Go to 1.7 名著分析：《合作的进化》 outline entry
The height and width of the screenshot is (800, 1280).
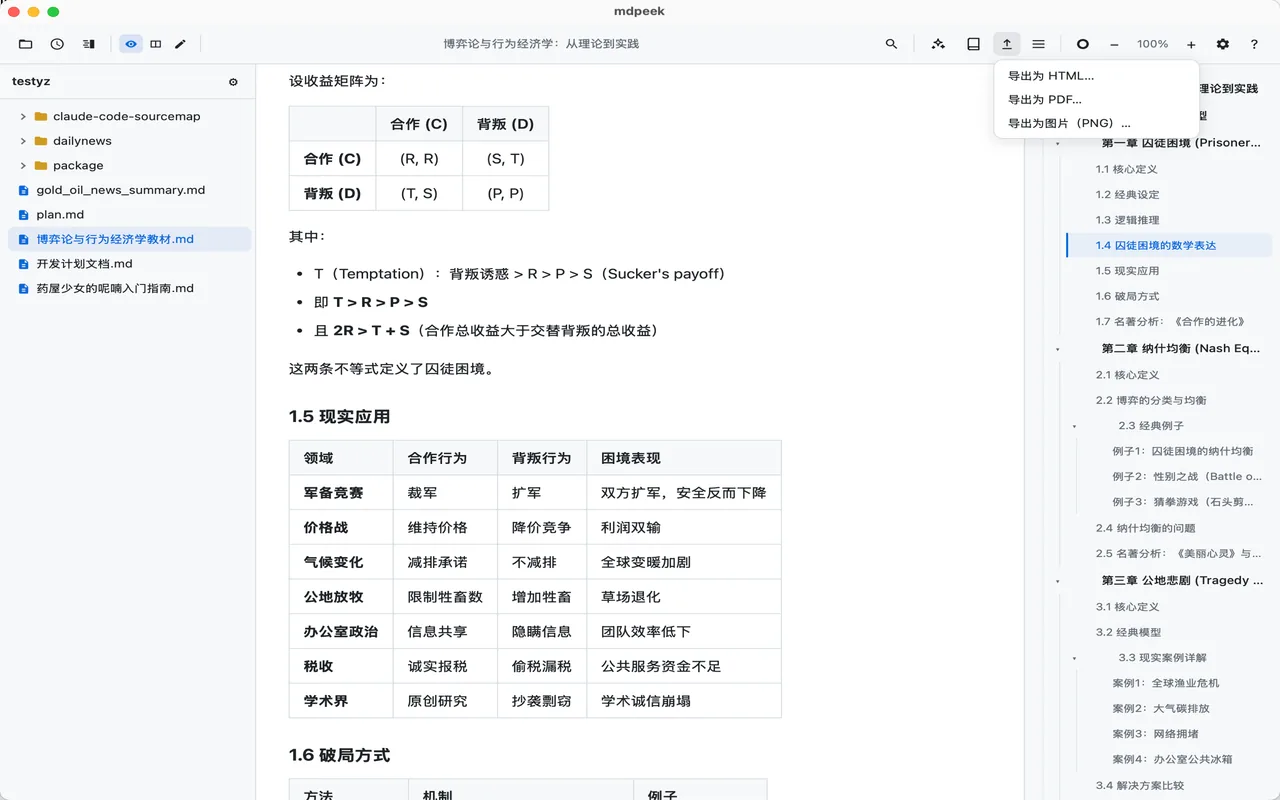coord(1171,322)
